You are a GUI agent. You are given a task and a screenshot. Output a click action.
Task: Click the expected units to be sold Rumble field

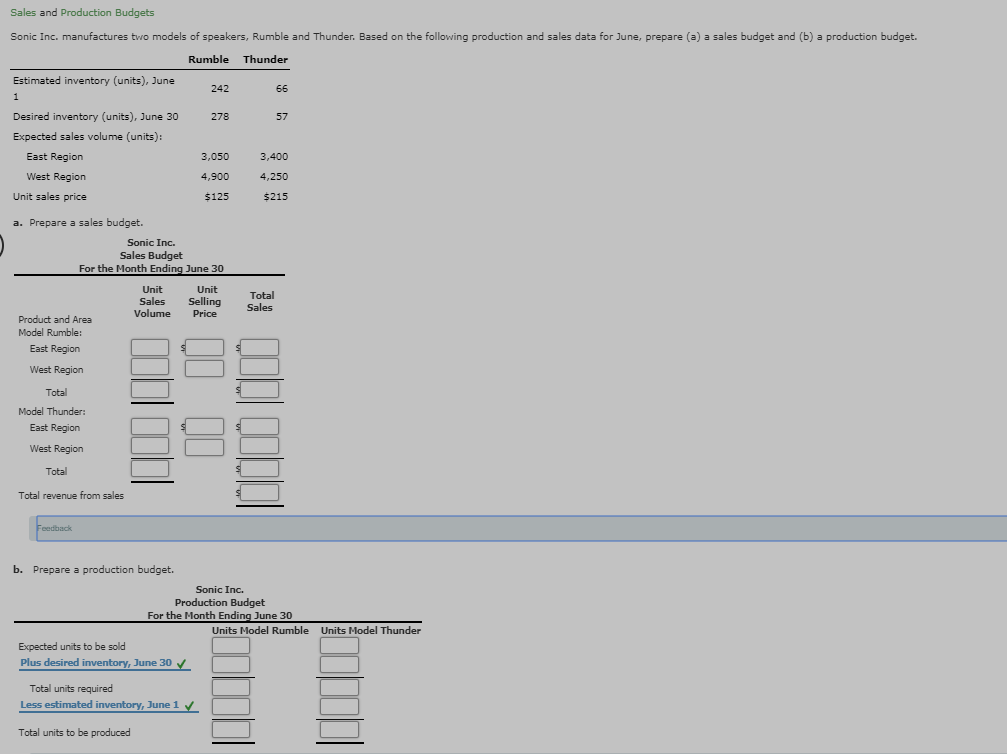230,645
